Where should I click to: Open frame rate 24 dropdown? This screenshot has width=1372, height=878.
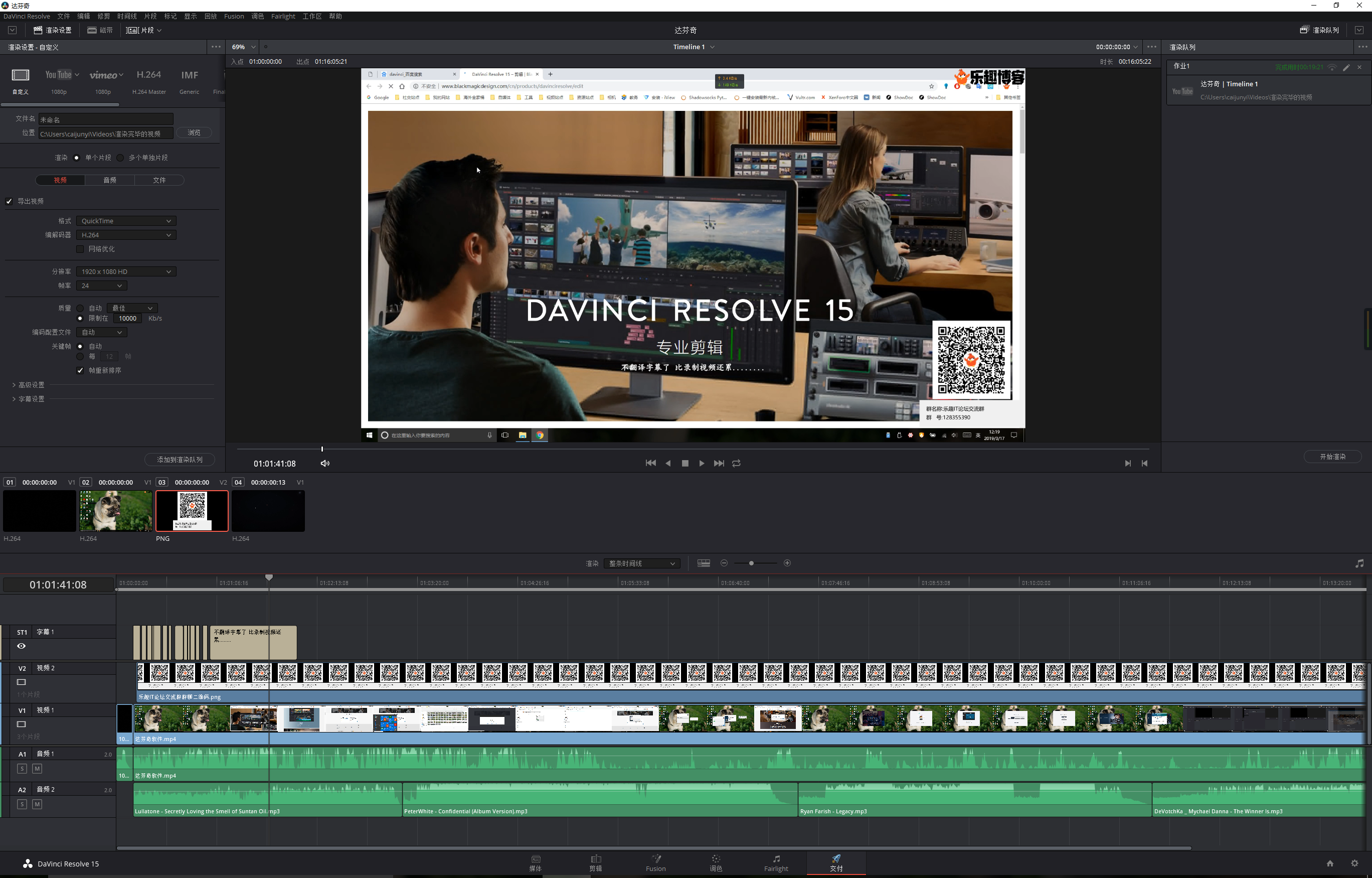point(101,285)
